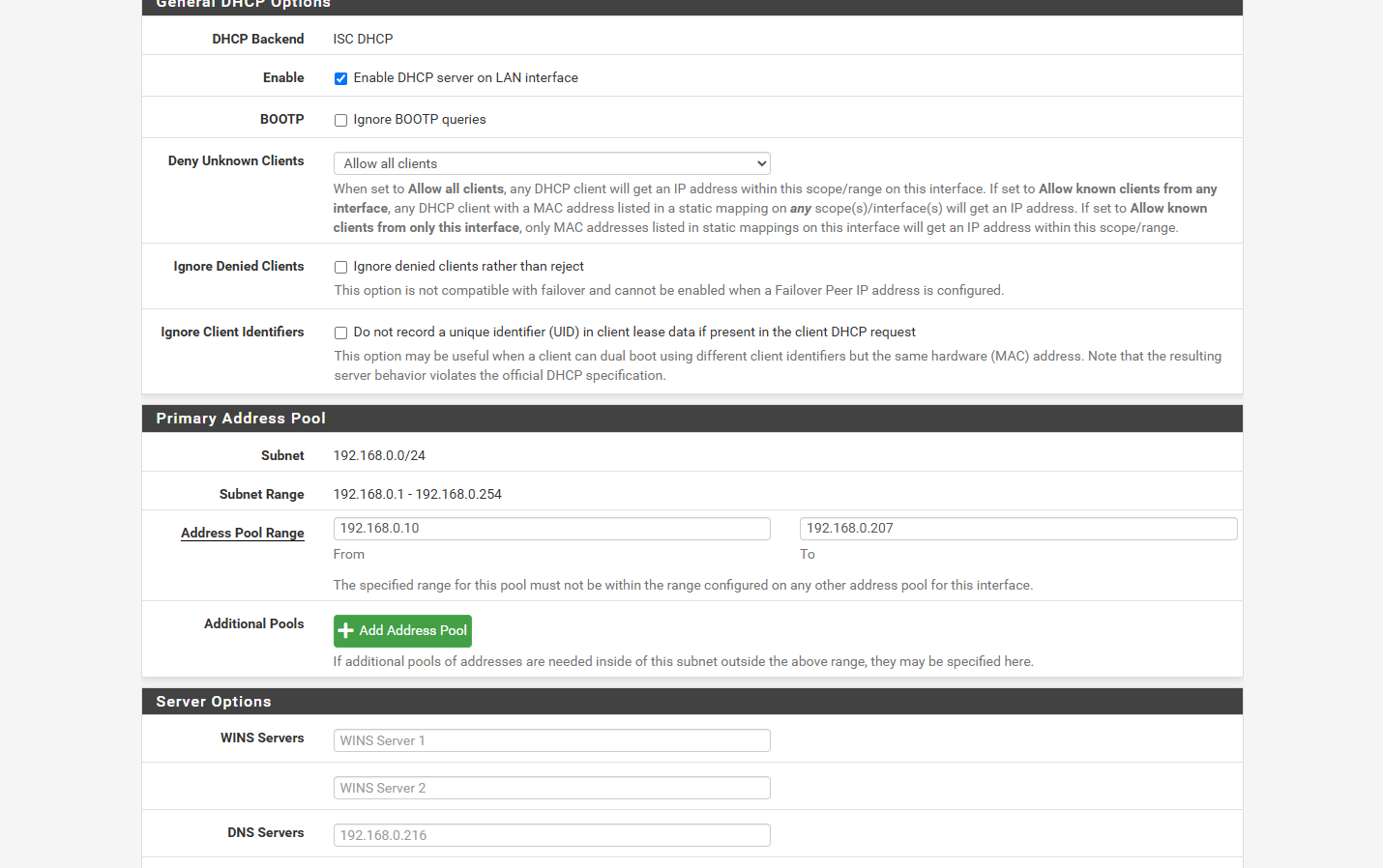This screenshot has width=1383, height=868.
Task: Check the Ignore Client Identifiers UID checkbox
Action: [340, 333]
